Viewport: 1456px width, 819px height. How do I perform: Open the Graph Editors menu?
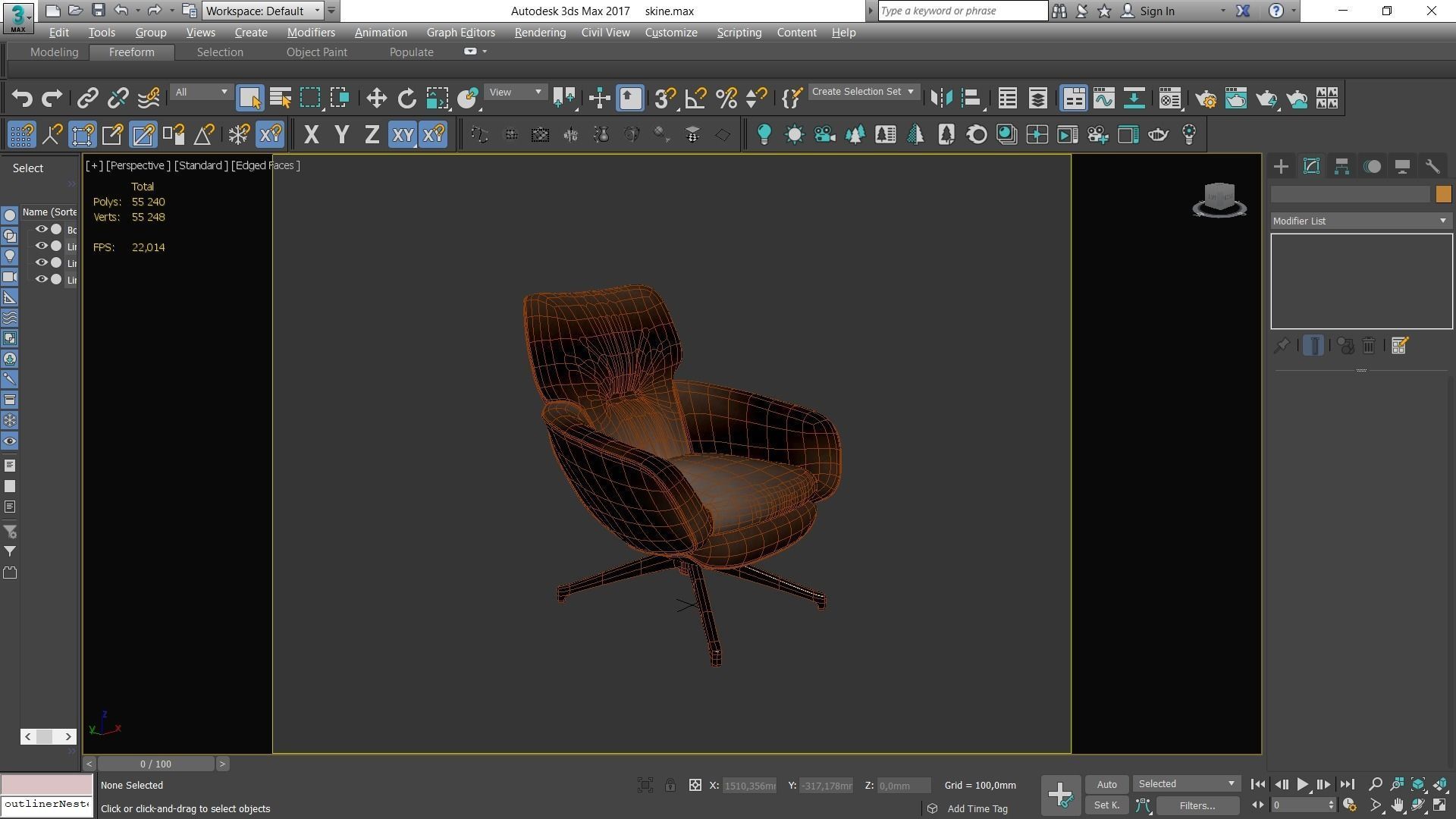click(x=460, y=33)
